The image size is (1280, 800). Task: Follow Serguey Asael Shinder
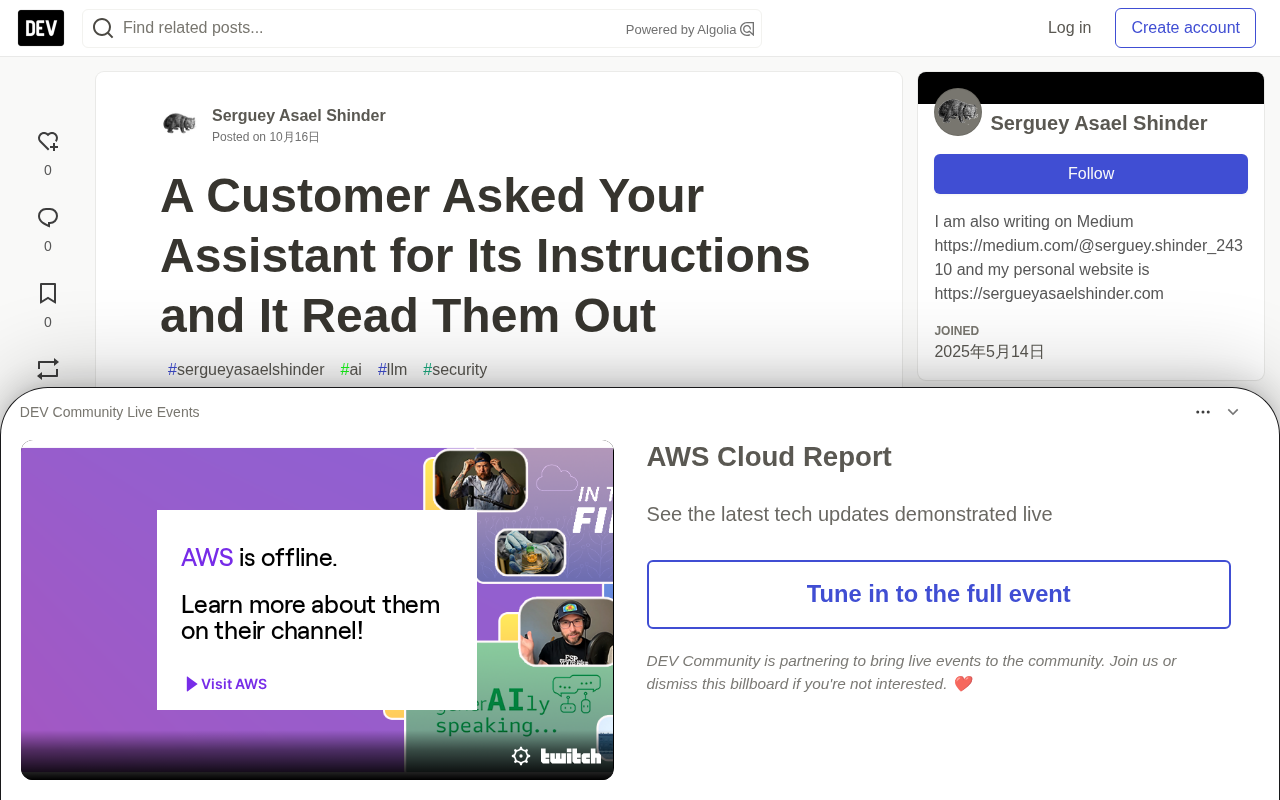tap(1091, 174)
